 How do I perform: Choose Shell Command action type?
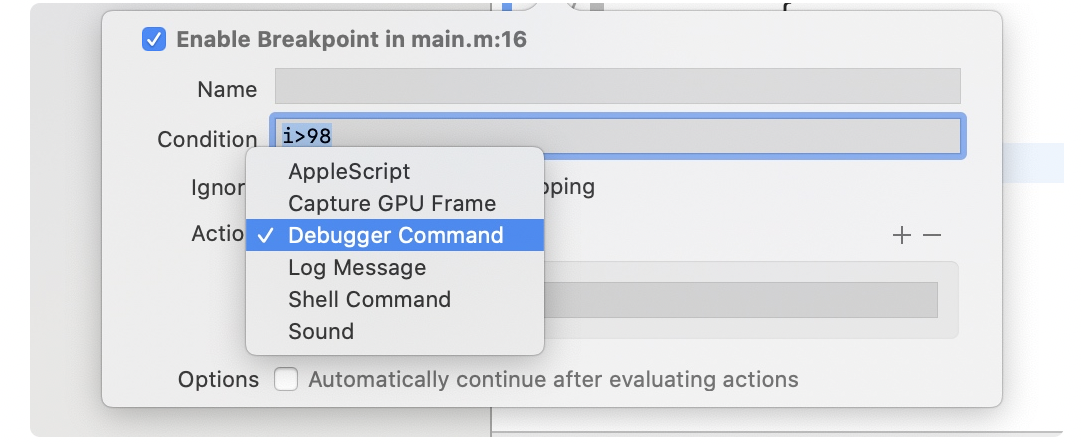click(x=369, y=299)
